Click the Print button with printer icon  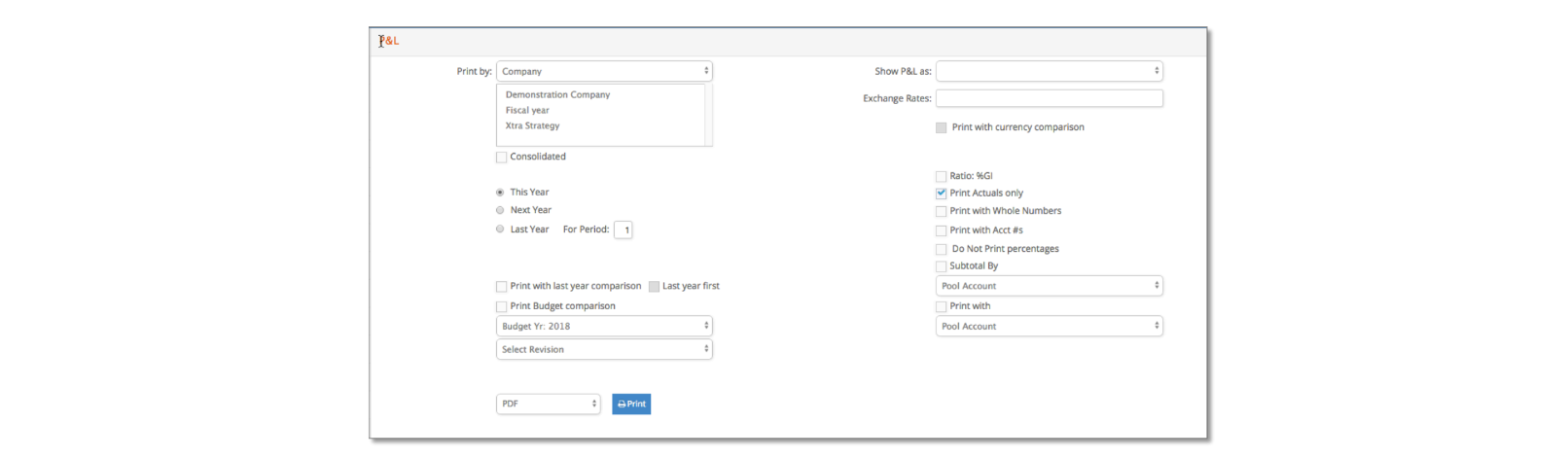tap(631, 405)
